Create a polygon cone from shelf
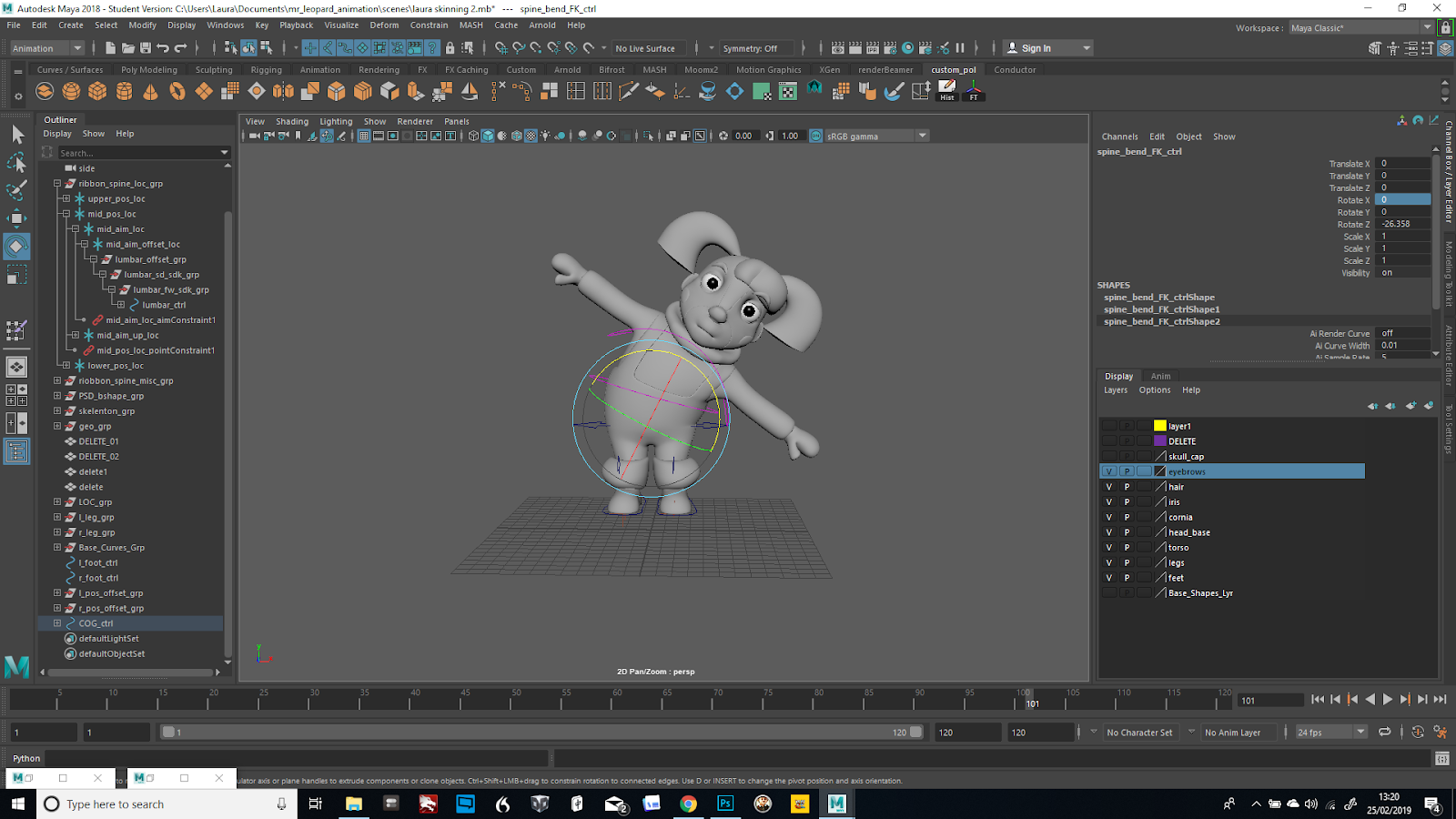 click(x=151, y=91)
